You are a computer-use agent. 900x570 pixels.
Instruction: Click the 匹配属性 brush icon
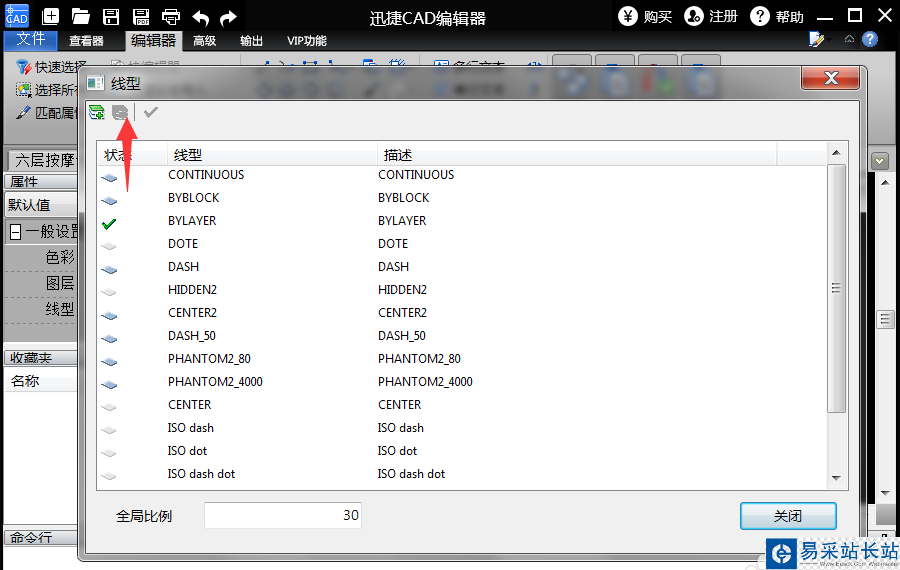pos(24,113)
